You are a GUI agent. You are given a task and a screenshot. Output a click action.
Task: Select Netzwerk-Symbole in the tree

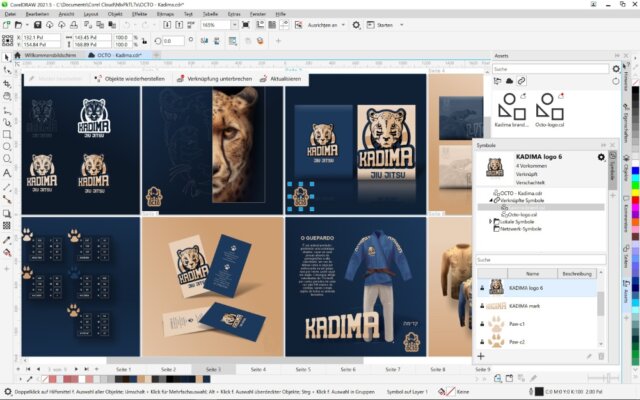[517, 229]
